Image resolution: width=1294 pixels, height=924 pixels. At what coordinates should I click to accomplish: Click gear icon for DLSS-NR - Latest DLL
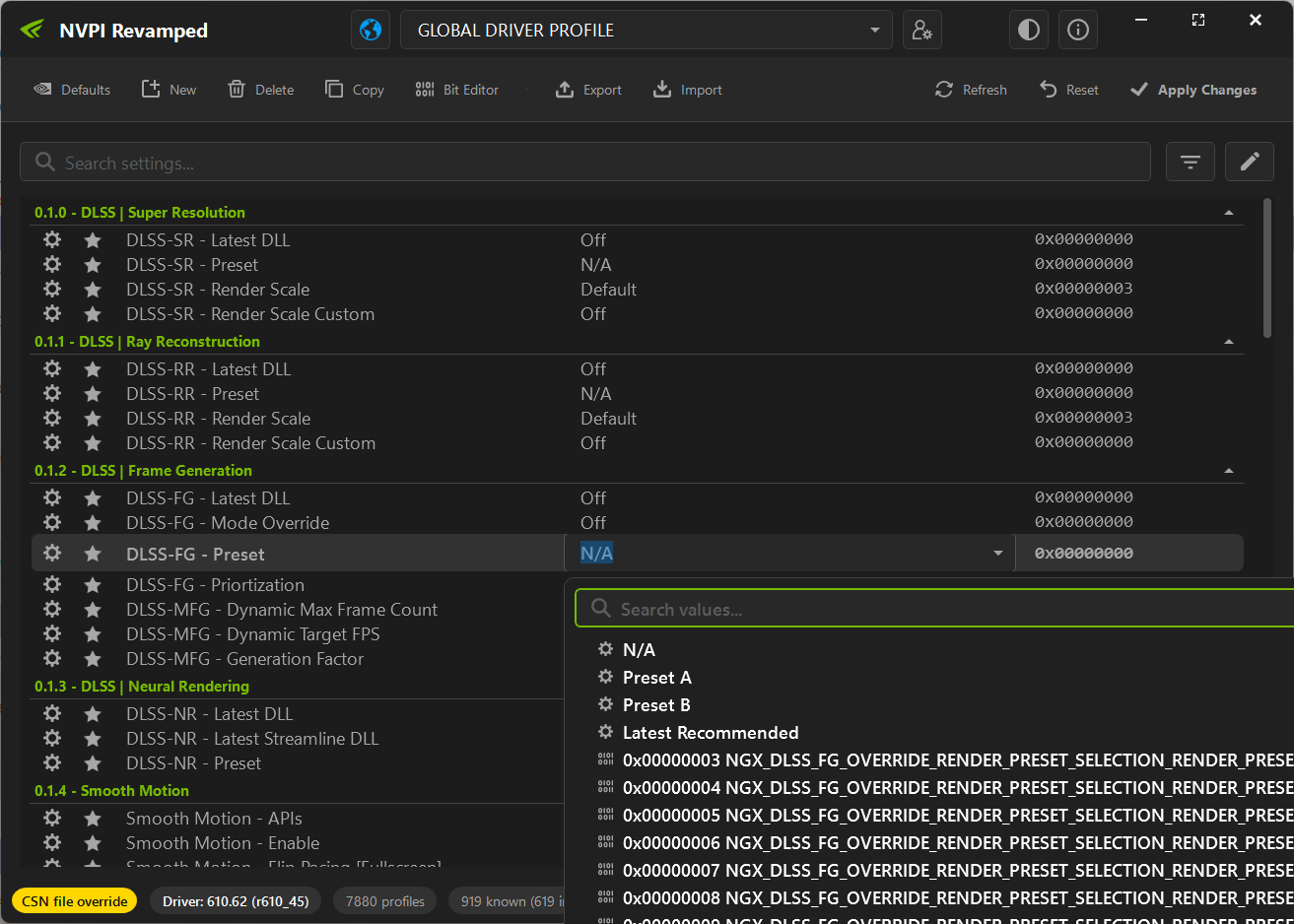[52, 713]
